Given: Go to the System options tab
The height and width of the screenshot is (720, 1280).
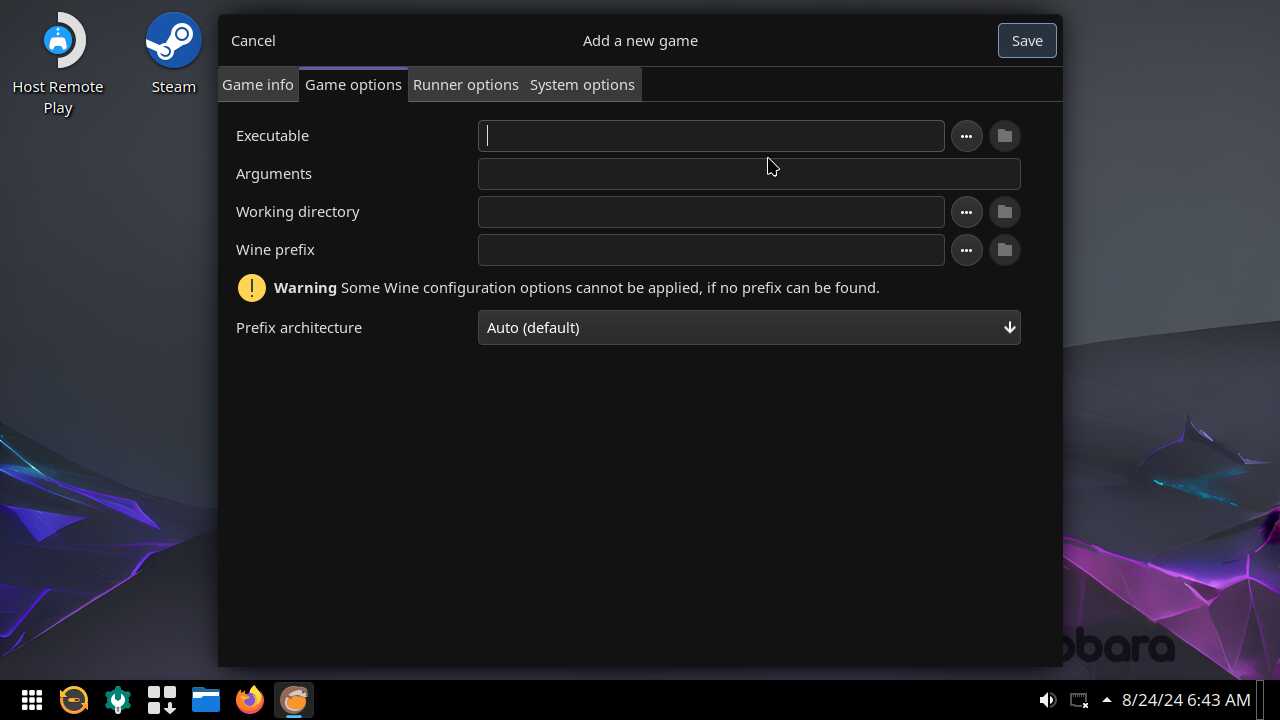Looking at the screenshot, I should (x=582, y=85).
